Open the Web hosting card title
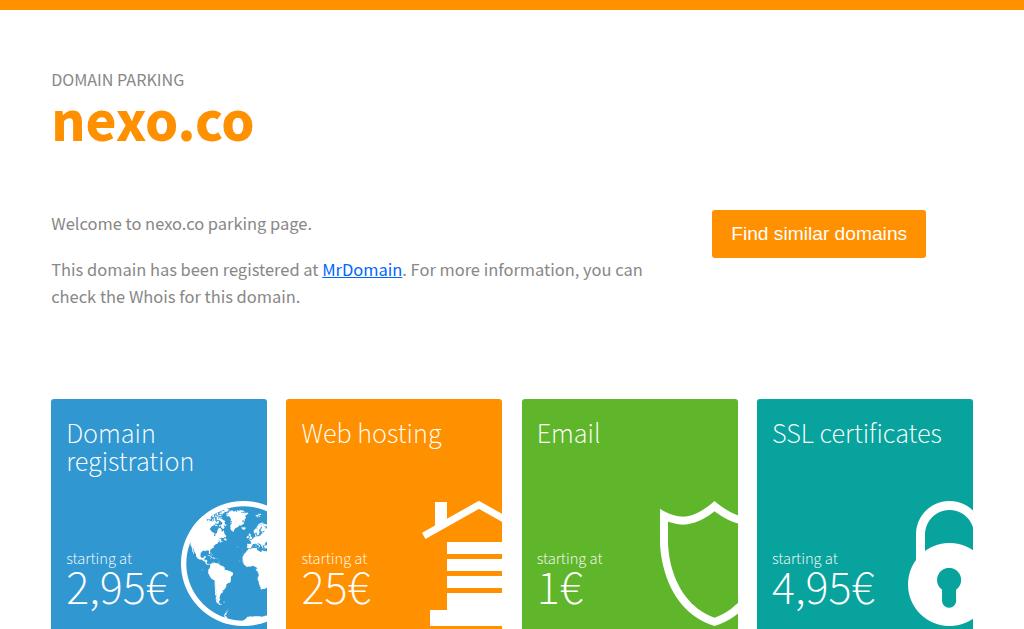 pos(372,434)
